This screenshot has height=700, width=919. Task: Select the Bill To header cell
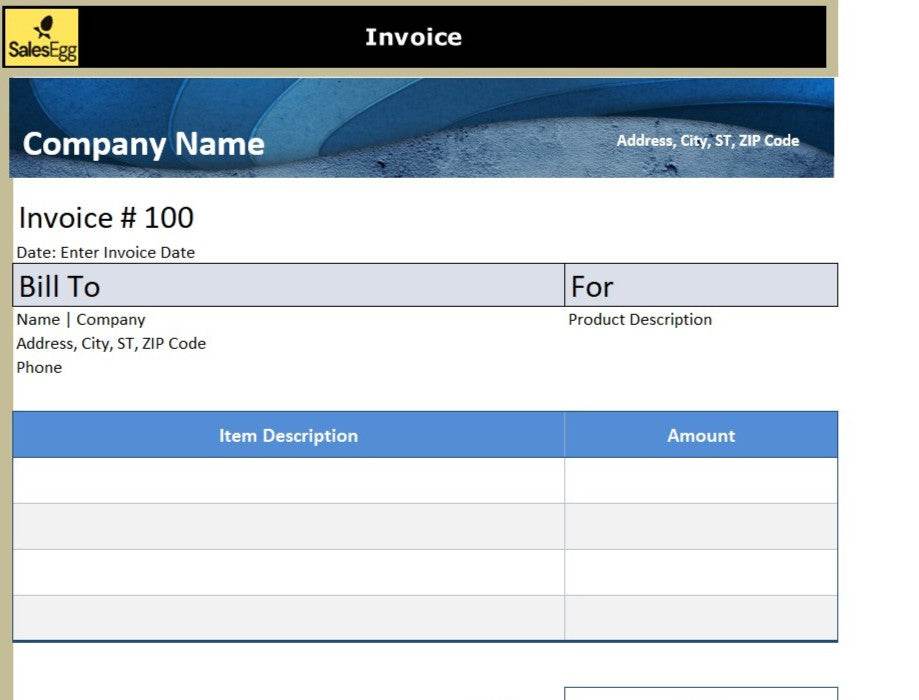pos(288,286)
